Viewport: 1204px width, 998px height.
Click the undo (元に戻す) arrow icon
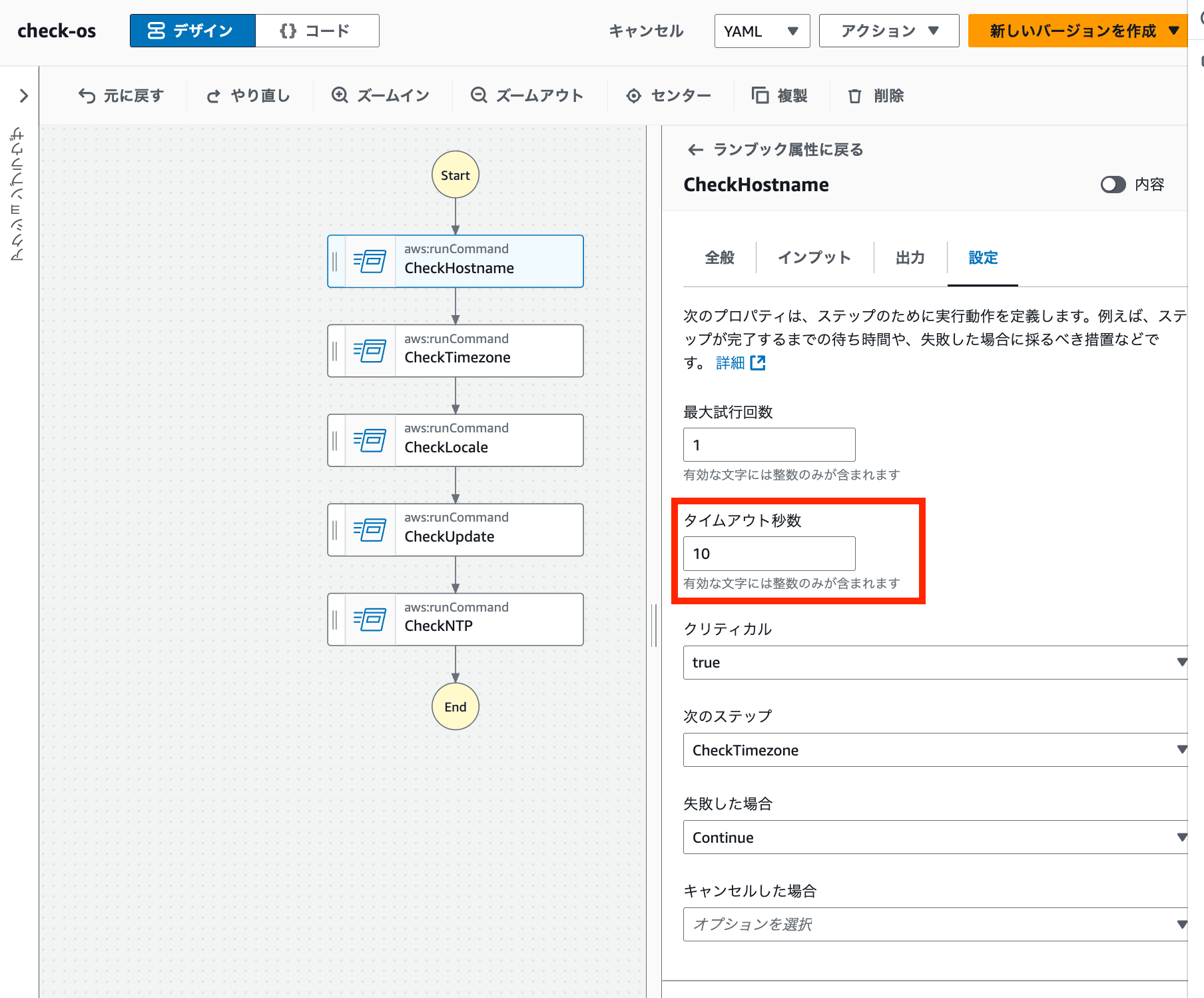(x=87, y=96)
